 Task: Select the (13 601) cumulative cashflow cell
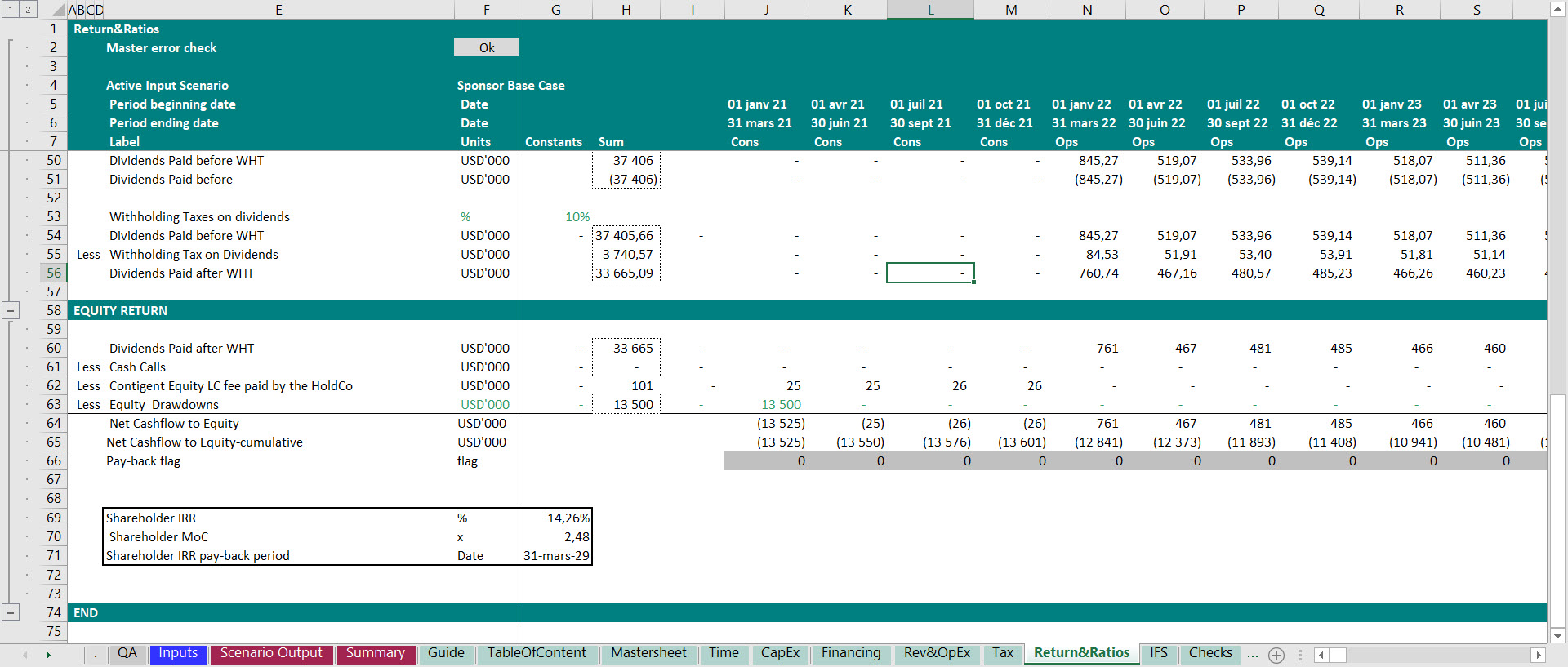(x=1021, y=442)
